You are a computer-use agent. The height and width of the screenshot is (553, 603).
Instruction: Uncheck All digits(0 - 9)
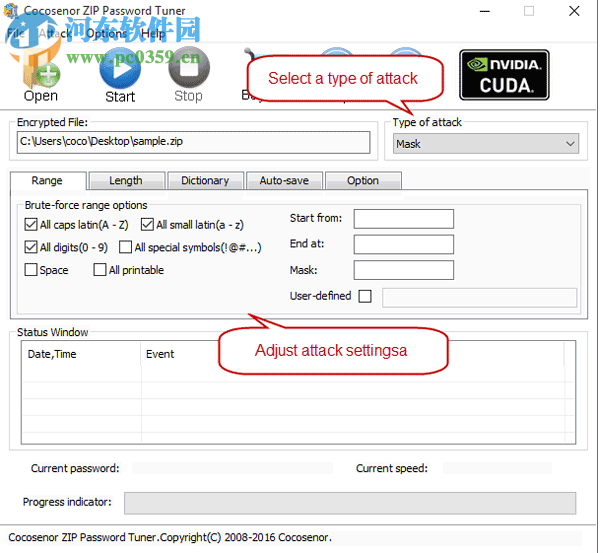(x=31, y=247)
